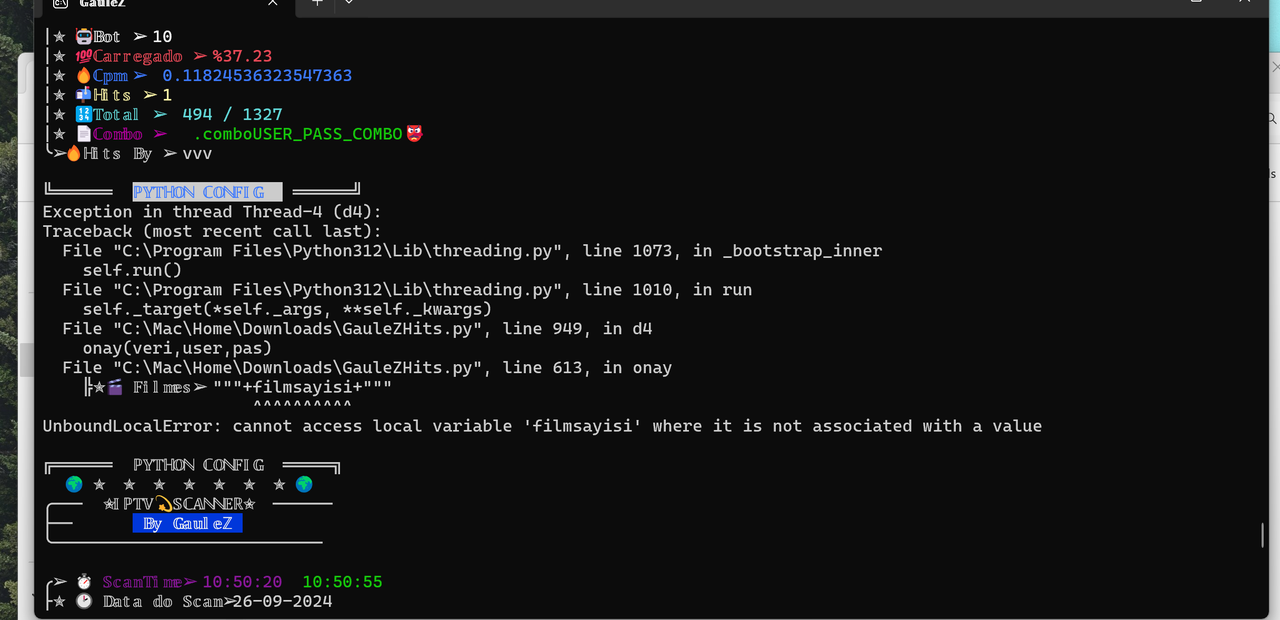Close the GauleZ tab
1280x620 pixels.
(x=273, y=3)
